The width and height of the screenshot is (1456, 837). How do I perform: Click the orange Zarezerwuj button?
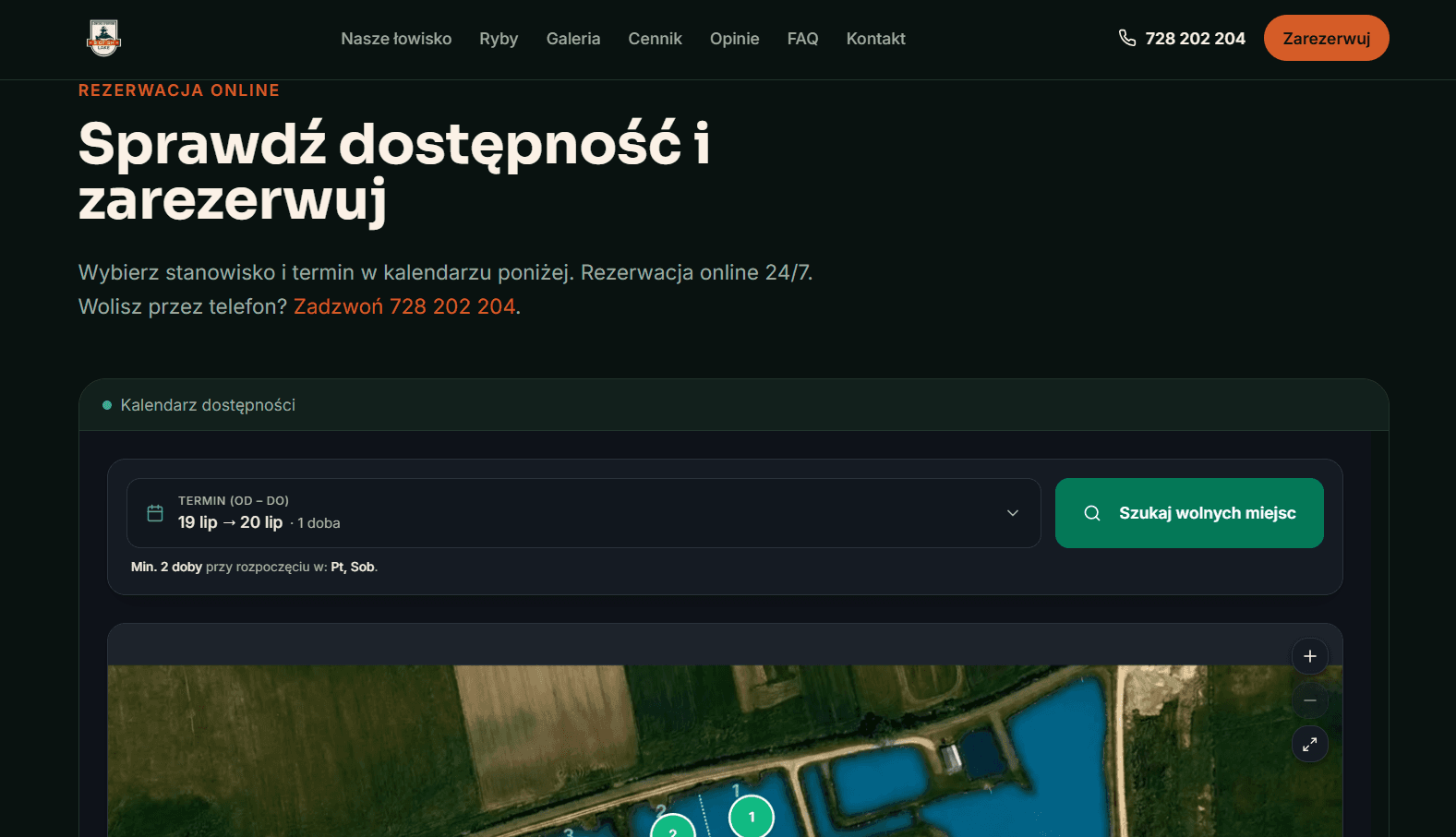point(1326,38)
